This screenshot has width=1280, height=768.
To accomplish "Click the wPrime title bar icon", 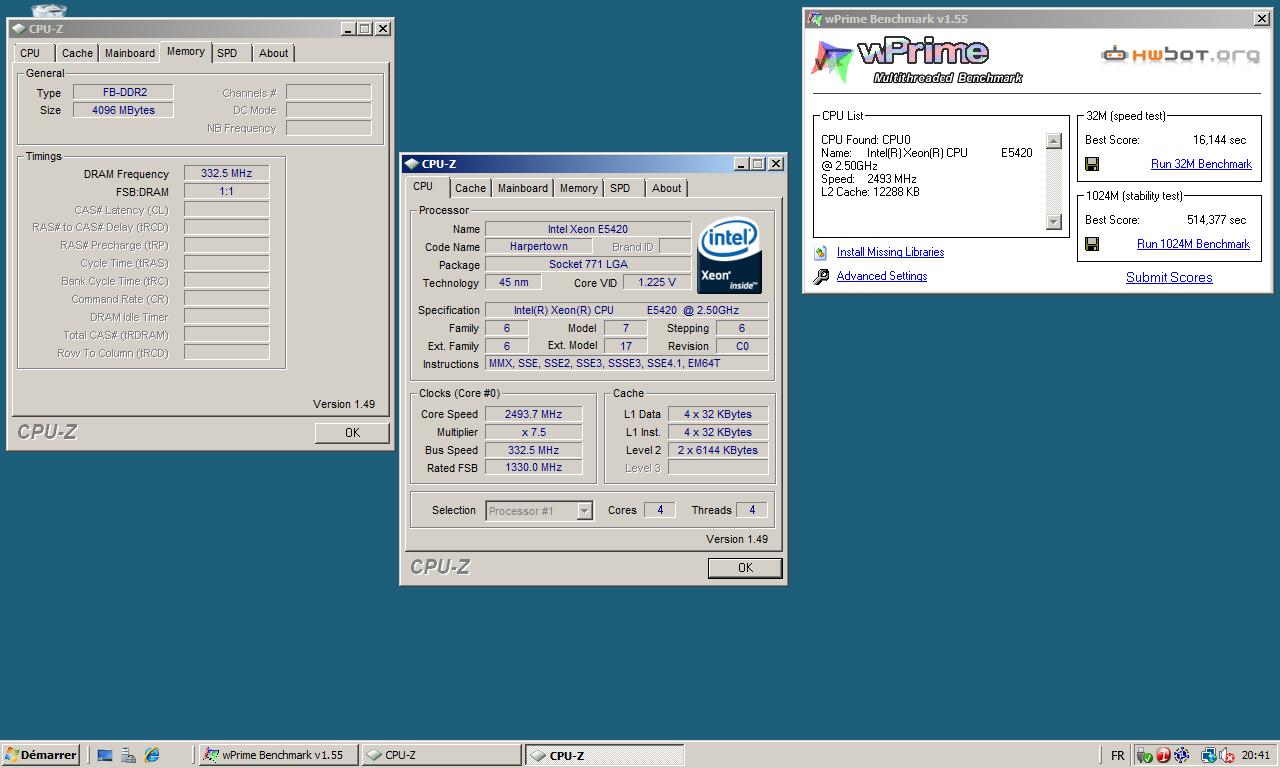I will point(814,18).
